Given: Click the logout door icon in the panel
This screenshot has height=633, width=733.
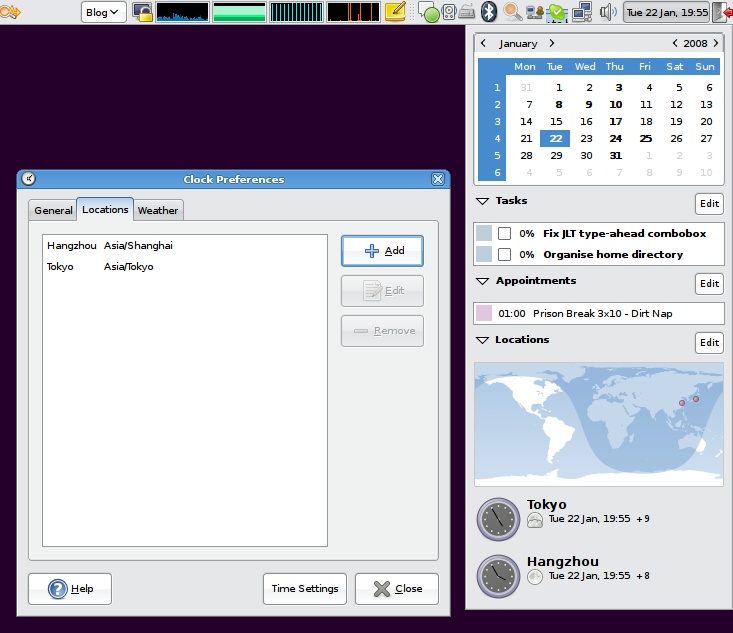Looking at the screenshot, I should click(723, 12).
